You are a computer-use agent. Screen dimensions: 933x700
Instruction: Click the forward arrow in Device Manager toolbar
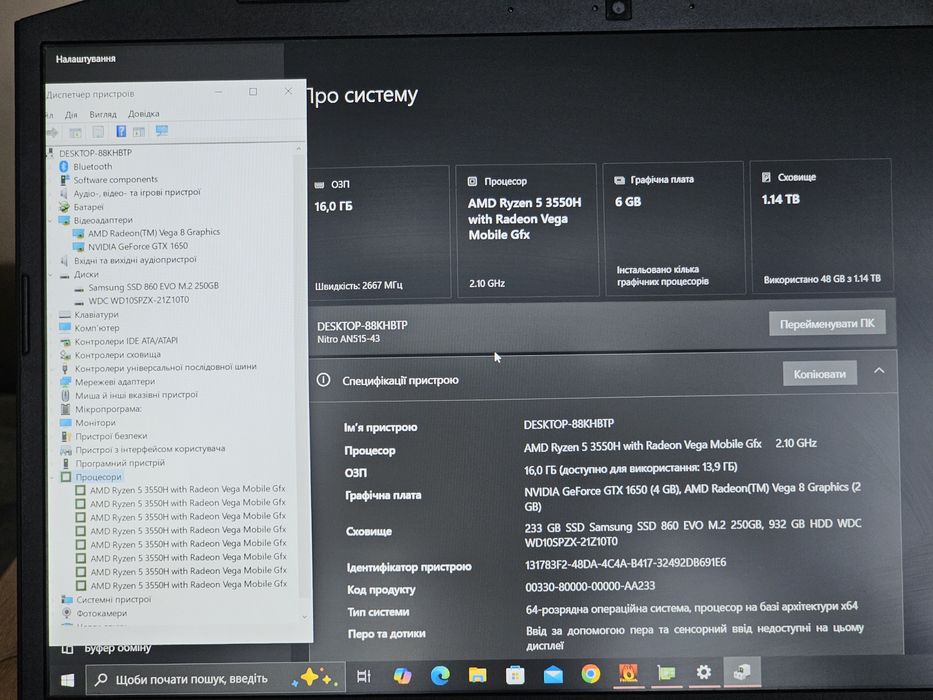pyautogui.click(x=52, y=133)
